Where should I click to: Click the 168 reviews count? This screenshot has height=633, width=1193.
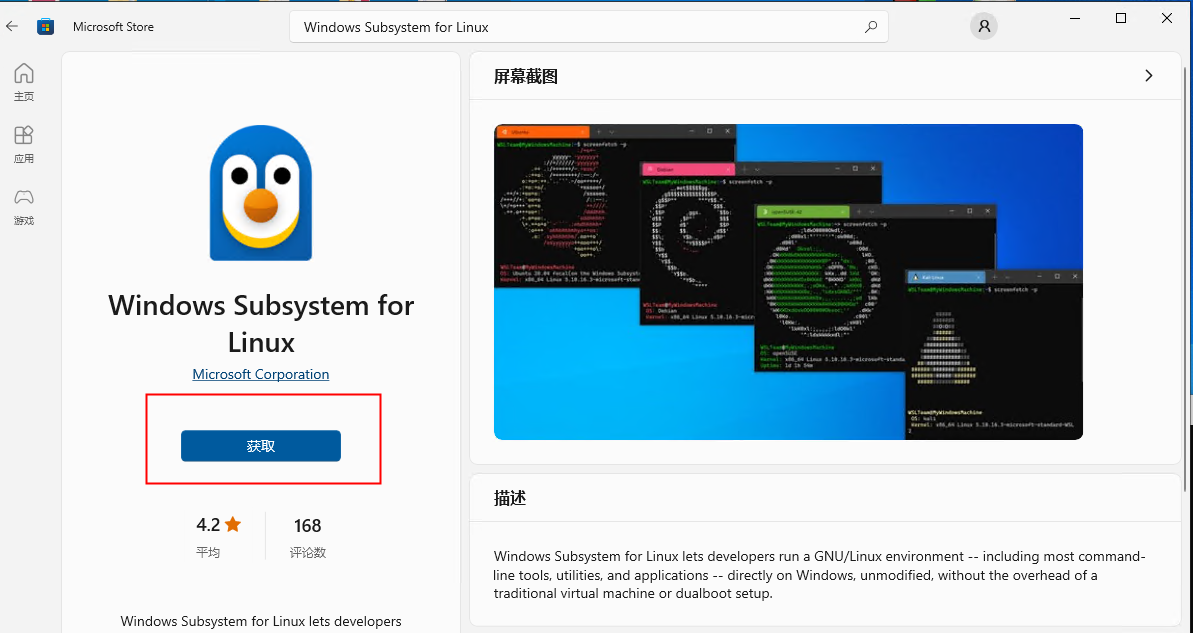[x=307, y=526]
